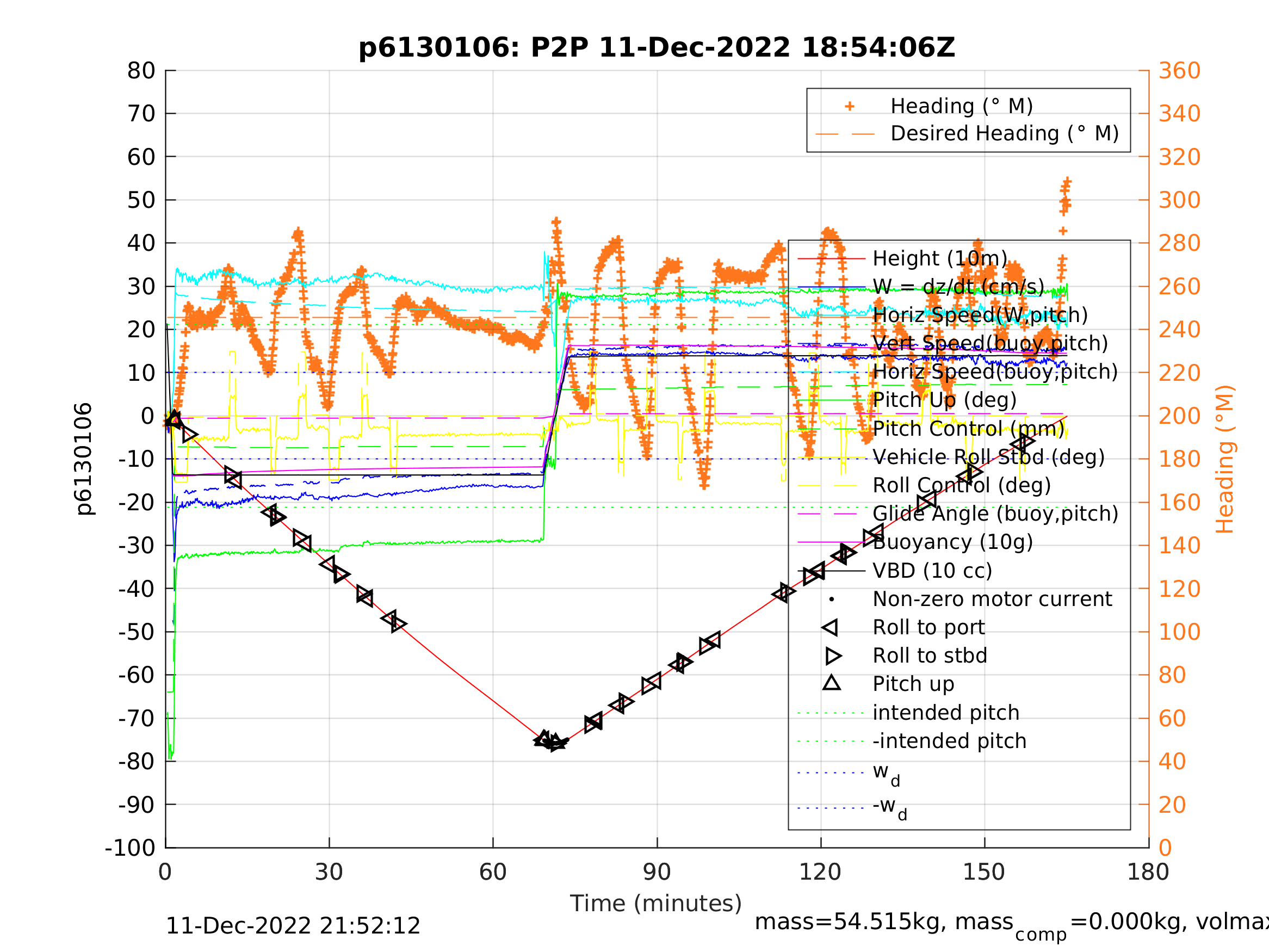Image resolution: width=1269 pixels, height=952 pixels.
Task: Click the 90 tick label on x-axis
Action: (657, 872)
